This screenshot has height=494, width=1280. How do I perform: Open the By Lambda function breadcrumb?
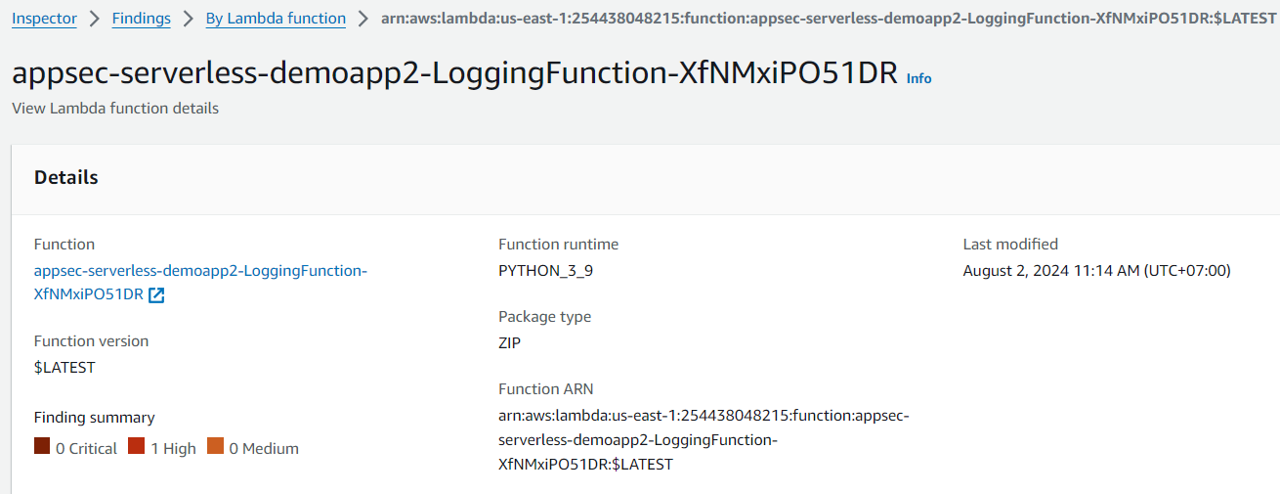coord(276,18)
